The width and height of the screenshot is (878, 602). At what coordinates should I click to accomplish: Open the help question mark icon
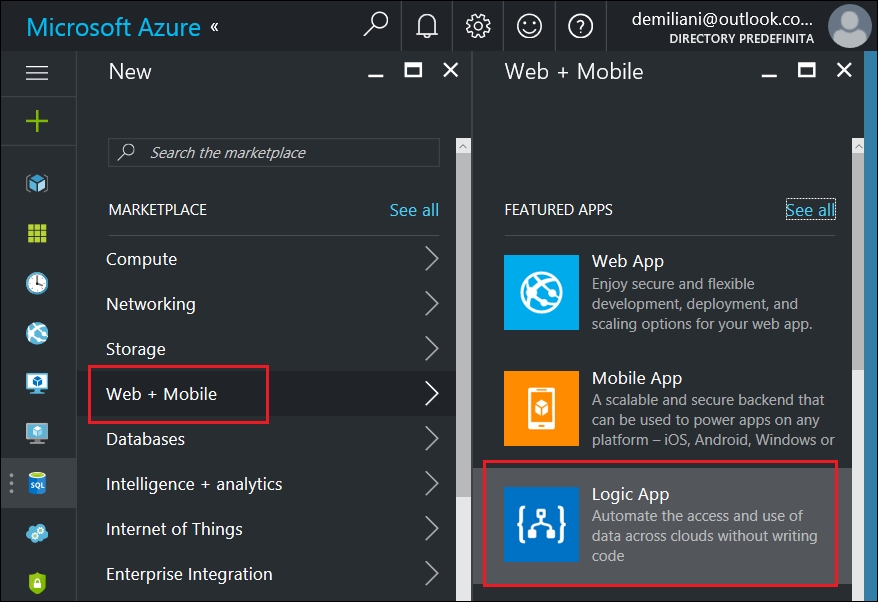(580, 26)
